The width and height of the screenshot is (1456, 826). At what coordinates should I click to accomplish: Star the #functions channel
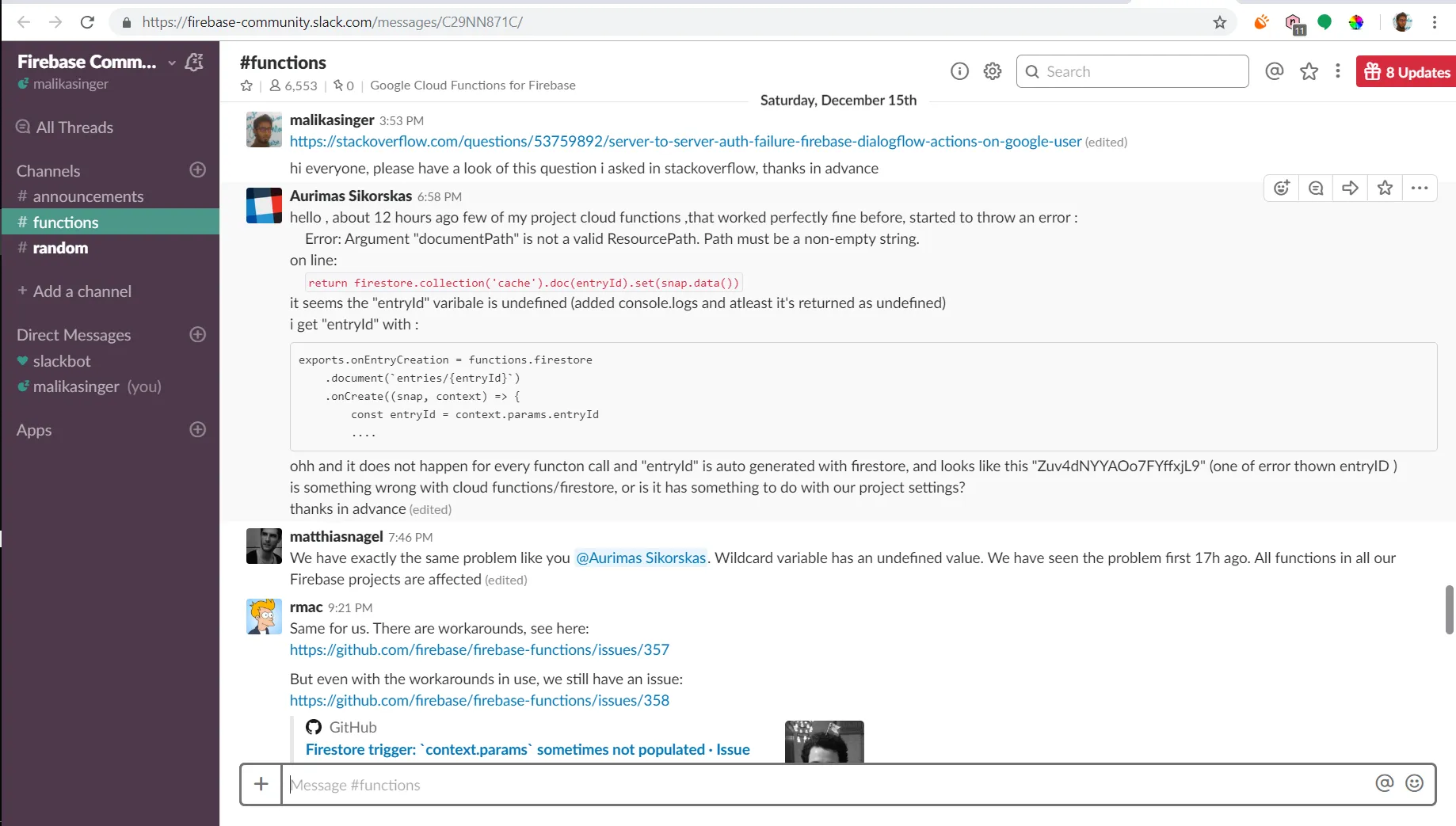[246, 86]
